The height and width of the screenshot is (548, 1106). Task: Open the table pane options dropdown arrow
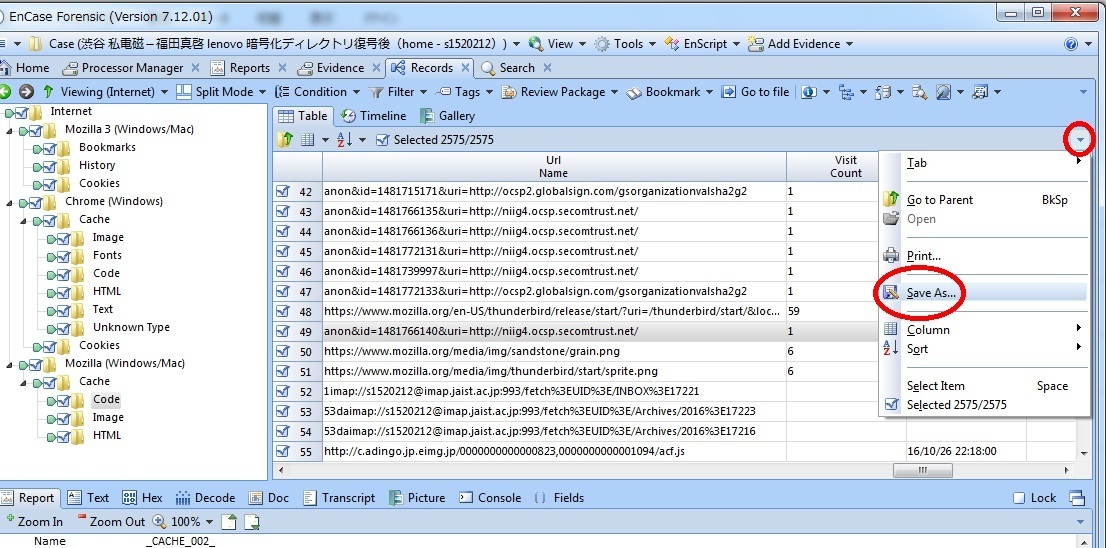pos(1081,140)
